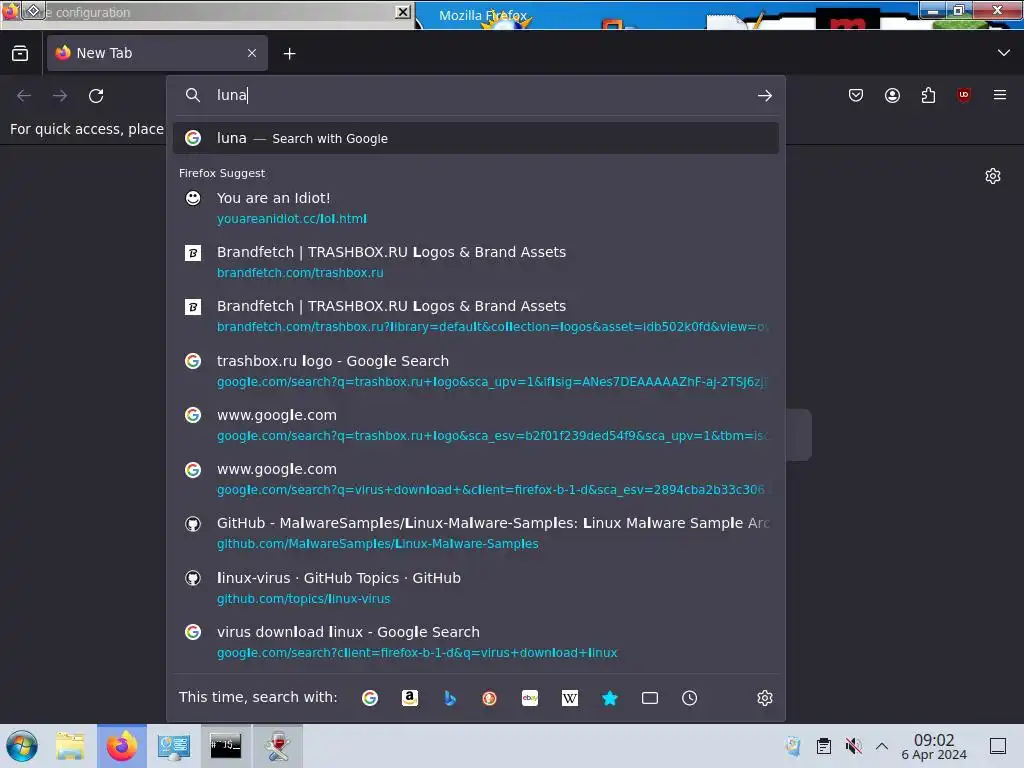1024x768 pixels.
Task: Search this time with Wikipedia icon
Action: coord(569,698)
